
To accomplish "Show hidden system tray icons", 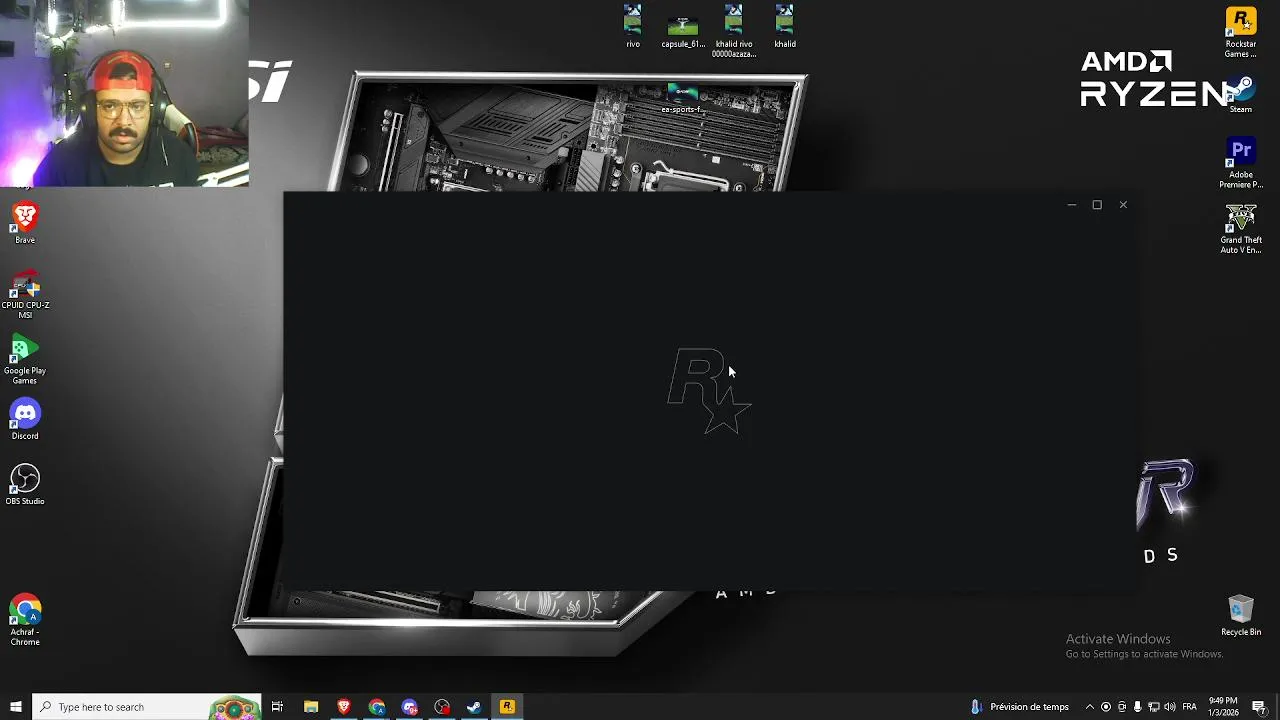I will click(x=1090, y=707).
